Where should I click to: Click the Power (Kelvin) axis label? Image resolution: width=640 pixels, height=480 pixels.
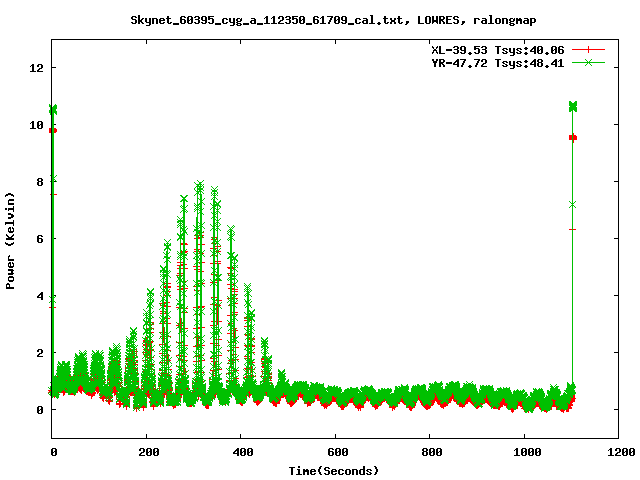click(10, 241)
